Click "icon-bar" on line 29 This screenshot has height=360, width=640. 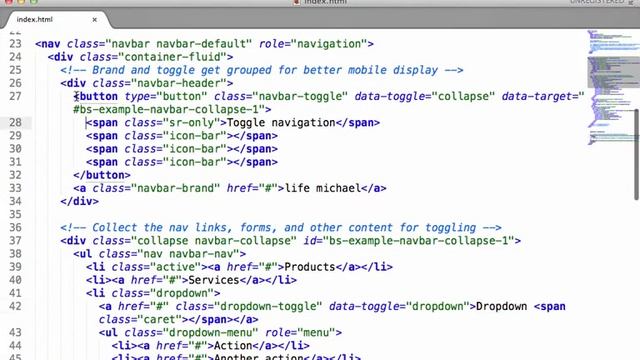coord(195,136)
